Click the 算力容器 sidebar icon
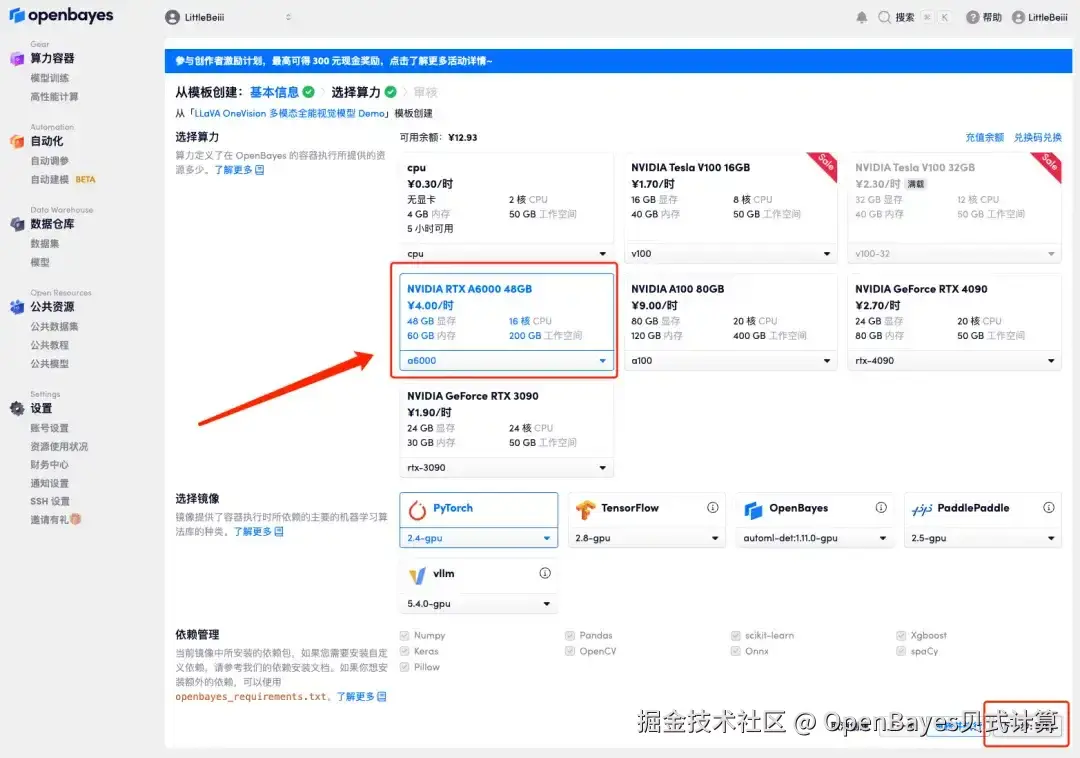Image resolution: width=1080 pixels, height=758 pixels. coord(17,59)
